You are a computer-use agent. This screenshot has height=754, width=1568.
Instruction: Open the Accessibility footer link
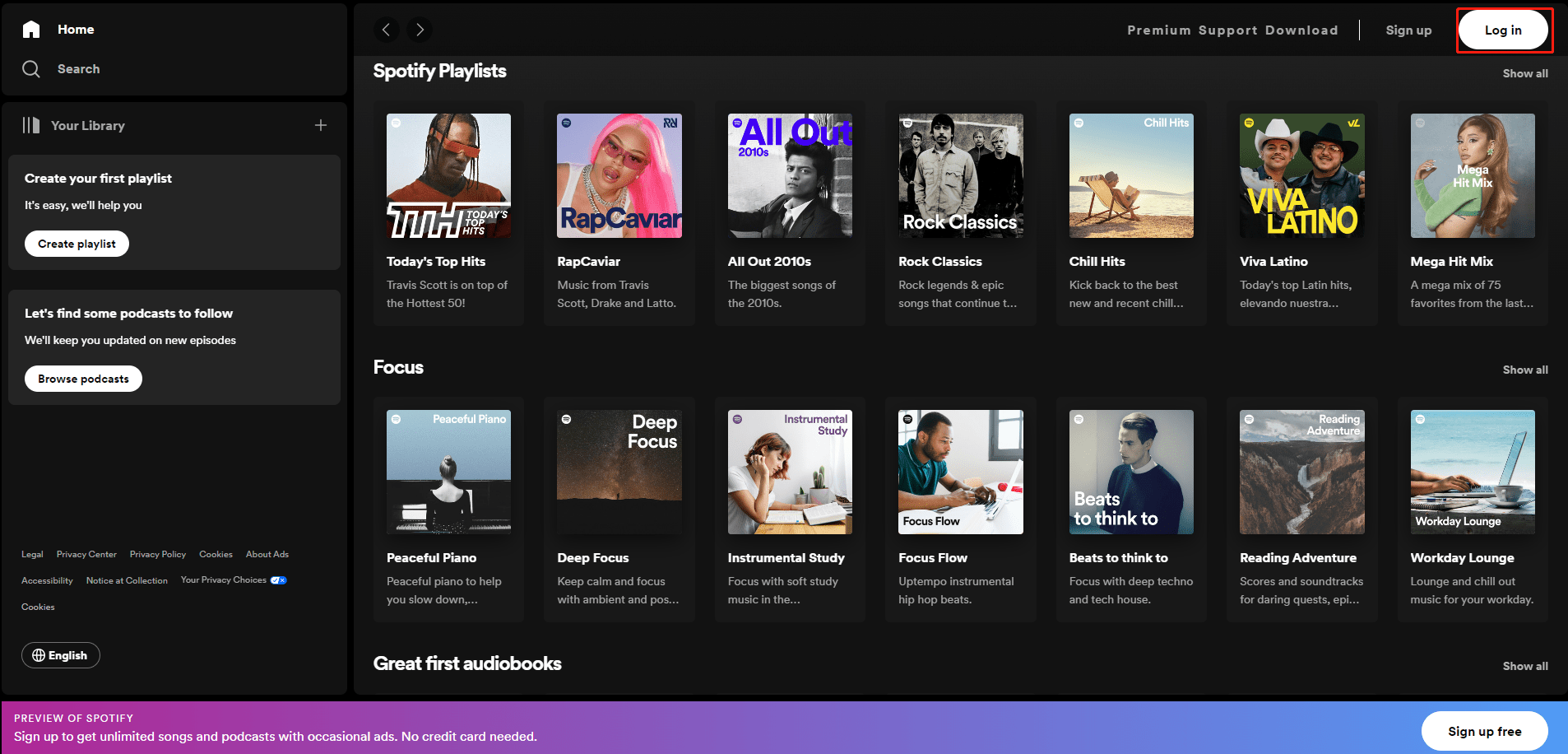click(x=47, y=580)
